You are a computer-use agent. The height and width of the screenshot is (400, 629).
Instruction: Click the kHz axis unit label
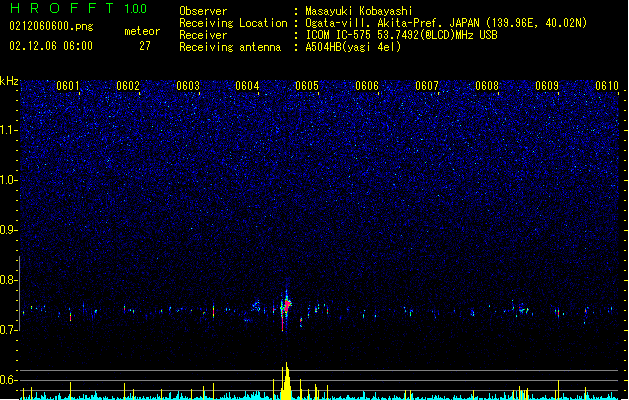coord(9,81)
